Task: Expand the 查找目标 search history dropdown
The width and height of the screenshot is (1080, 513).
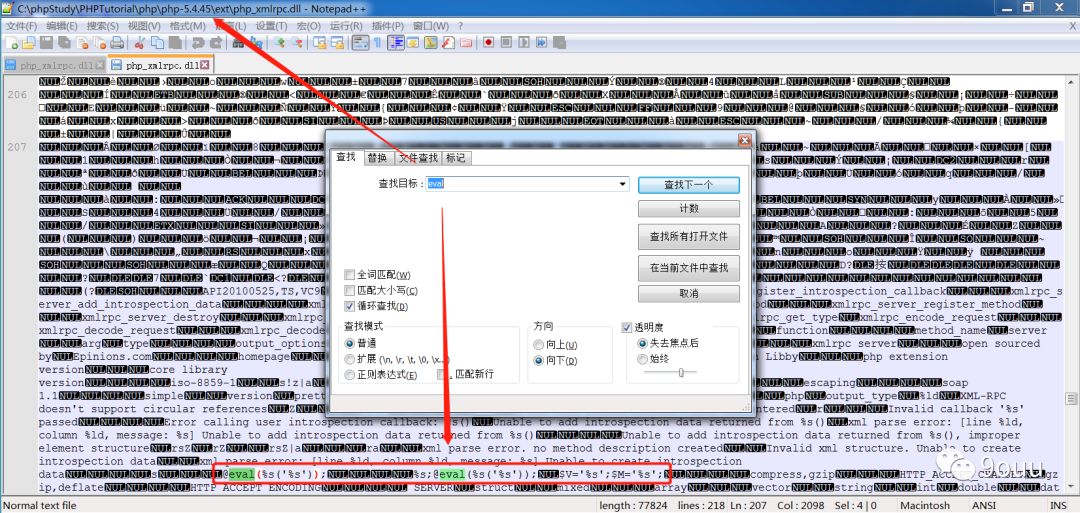Action: click(x=623, y=184)
